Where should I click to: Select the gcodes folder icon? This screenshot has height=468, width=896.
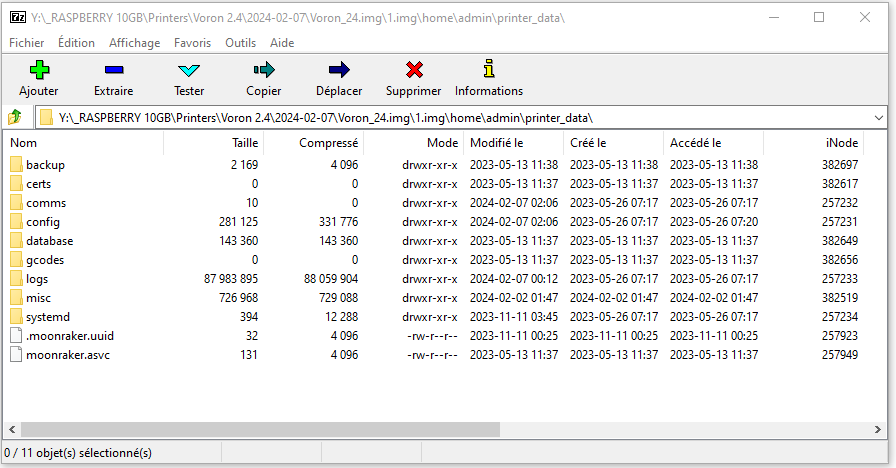tap(16, 260)
